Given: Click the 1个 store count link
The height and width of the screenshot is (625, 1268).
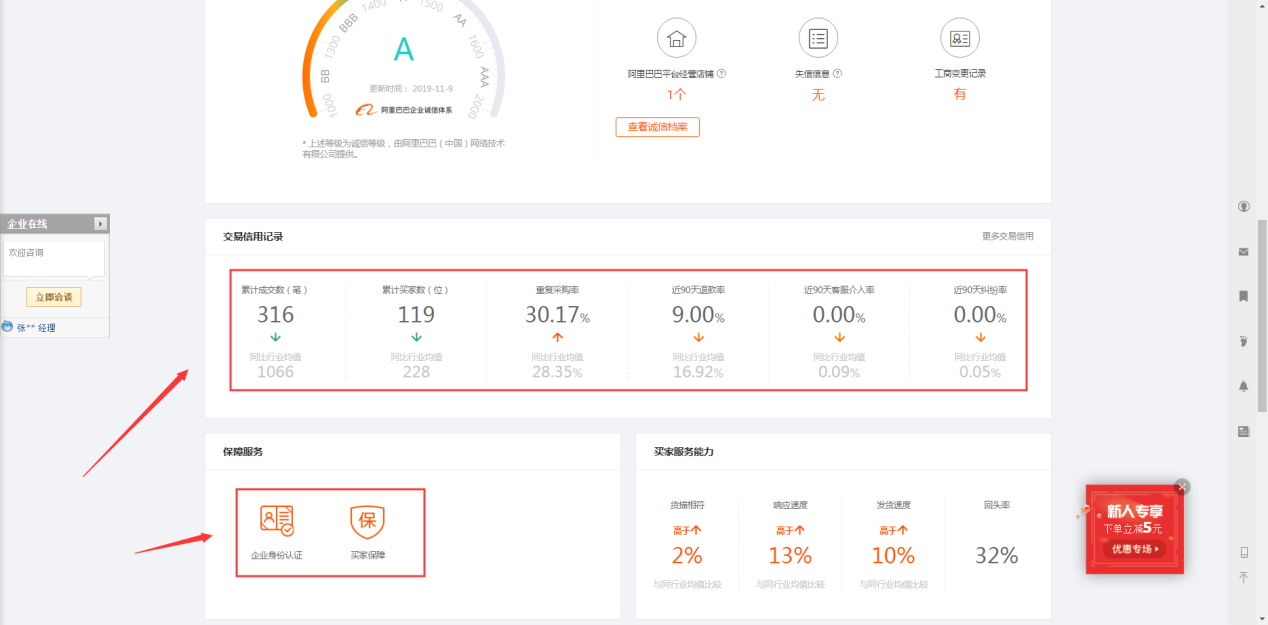Looking at the screenshot, I should point(677,95).
